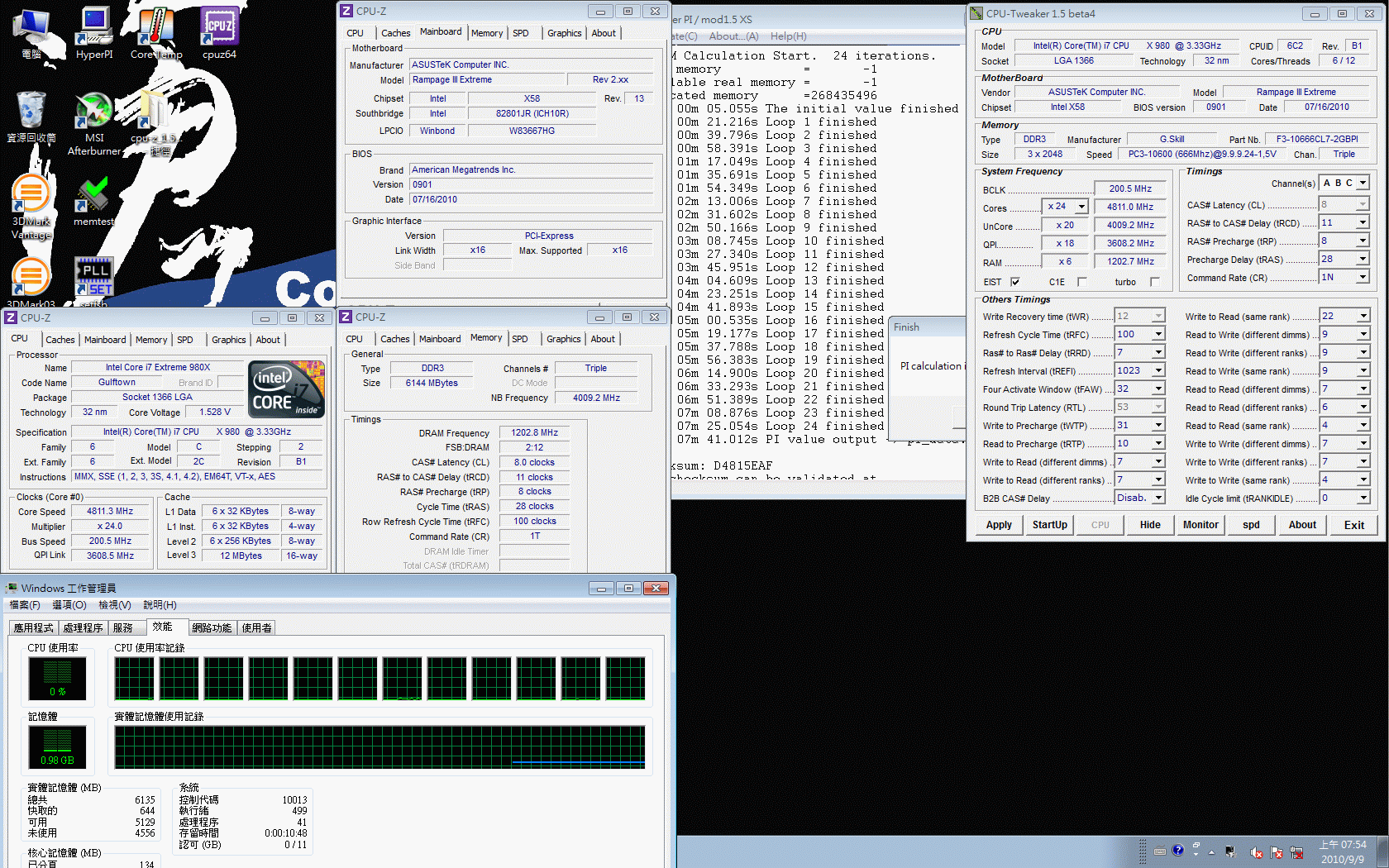This screenshot has width=1389, height=868.
Task: Click the graphics card tray icon
Action: pyautogui.click(x=1230, y=852)
